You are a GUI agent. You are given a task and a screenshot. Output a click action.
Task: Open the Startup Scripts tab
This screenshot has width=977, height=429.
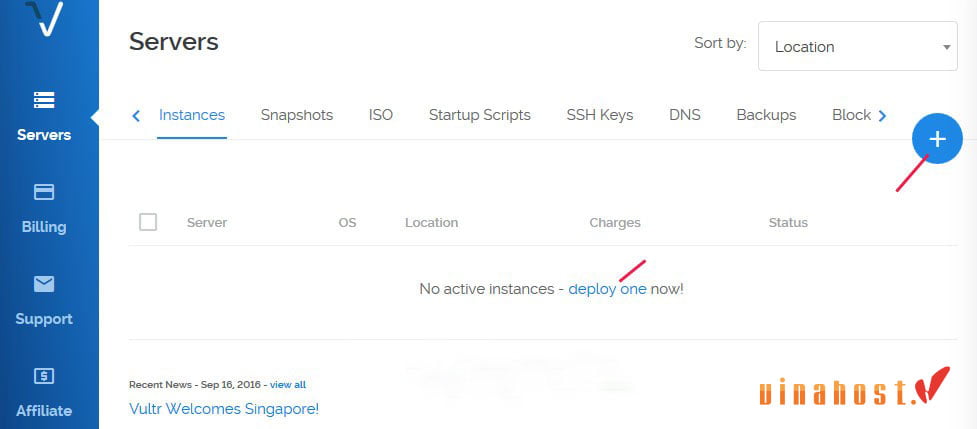click(x=480, y=115)
